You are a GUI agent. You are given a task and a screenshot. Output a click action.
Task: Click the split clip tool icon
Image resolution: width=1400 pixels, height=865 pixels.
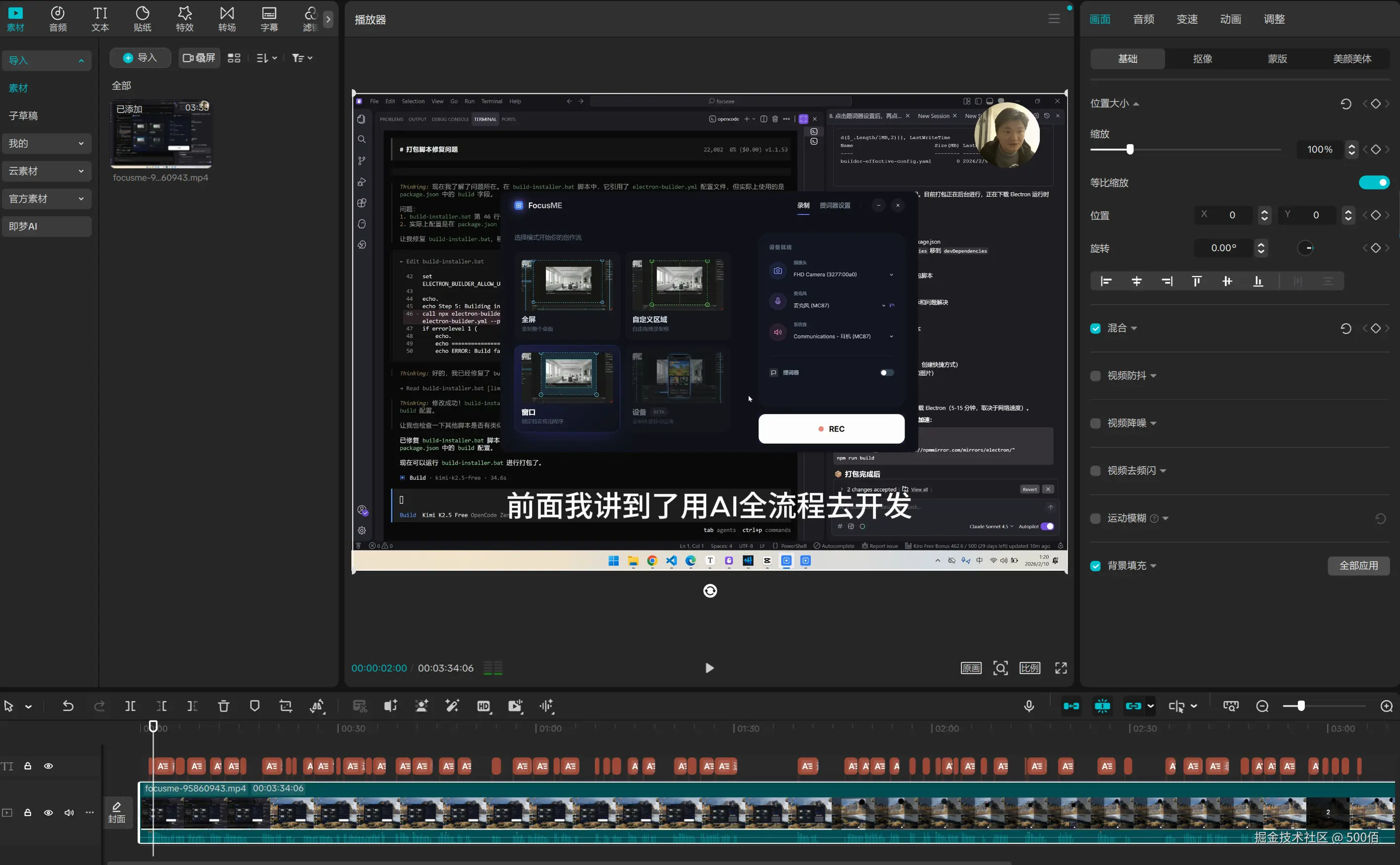point(130,706)
